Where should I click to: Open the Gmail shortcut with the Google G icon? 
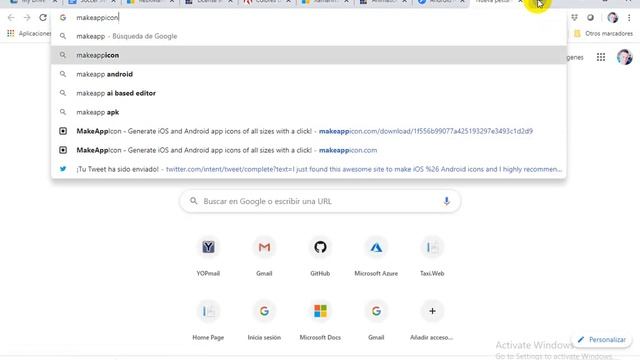376,320
